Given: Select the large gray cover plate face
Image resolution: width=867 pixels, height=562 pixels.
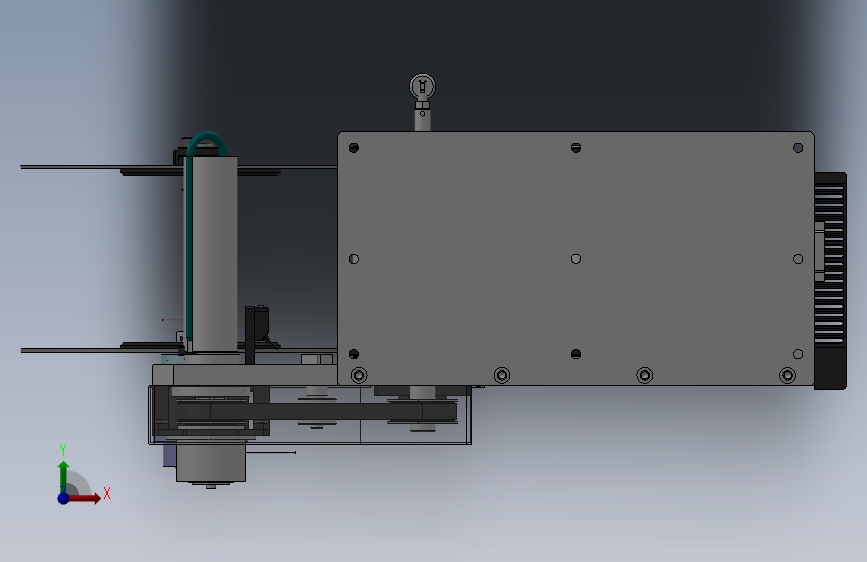Looking at the screenshot, I should (575, 258).
